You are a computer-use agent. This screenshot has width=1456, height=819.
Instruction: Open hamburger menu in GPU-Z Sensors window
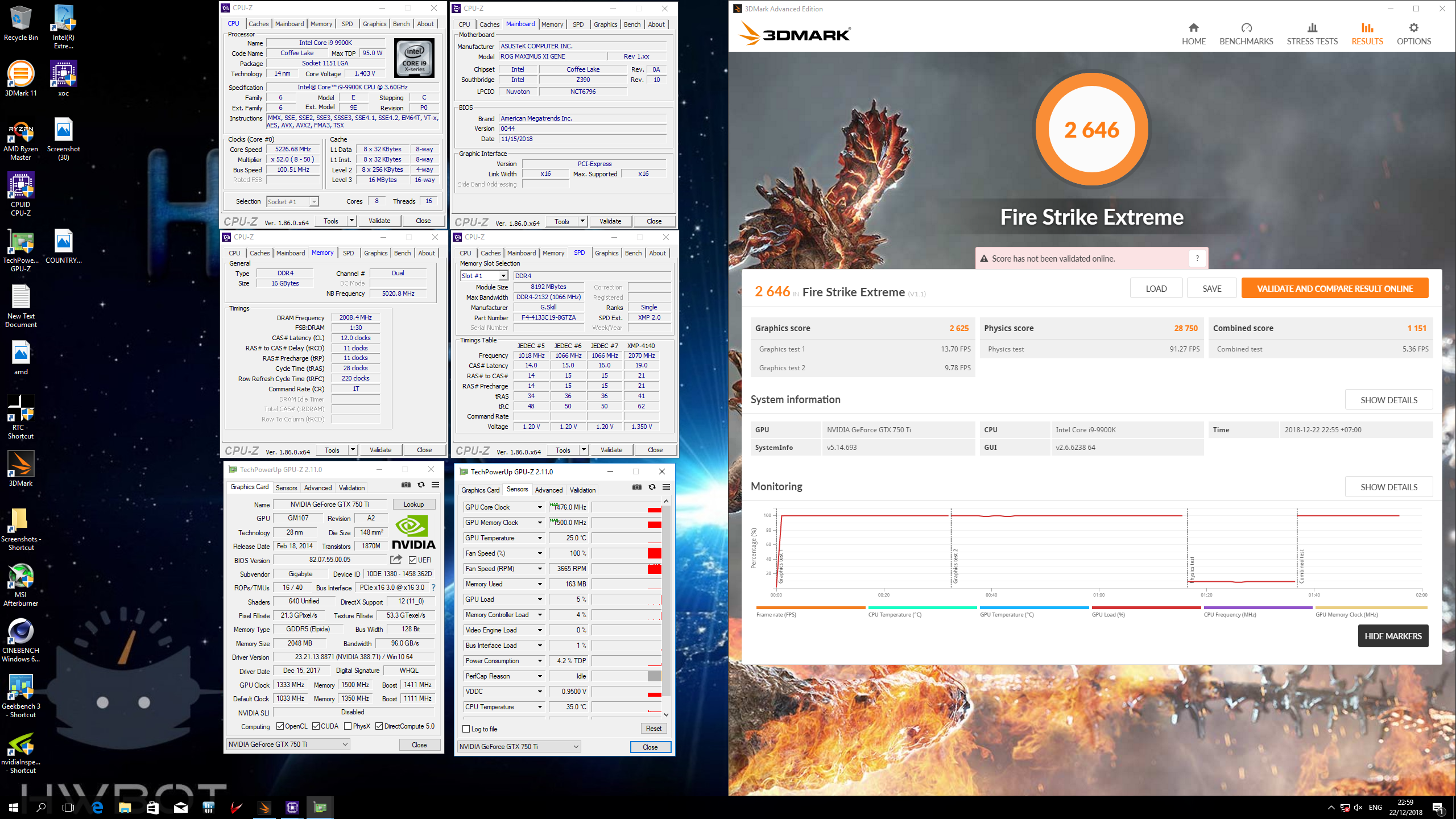(x=666, y=487)
